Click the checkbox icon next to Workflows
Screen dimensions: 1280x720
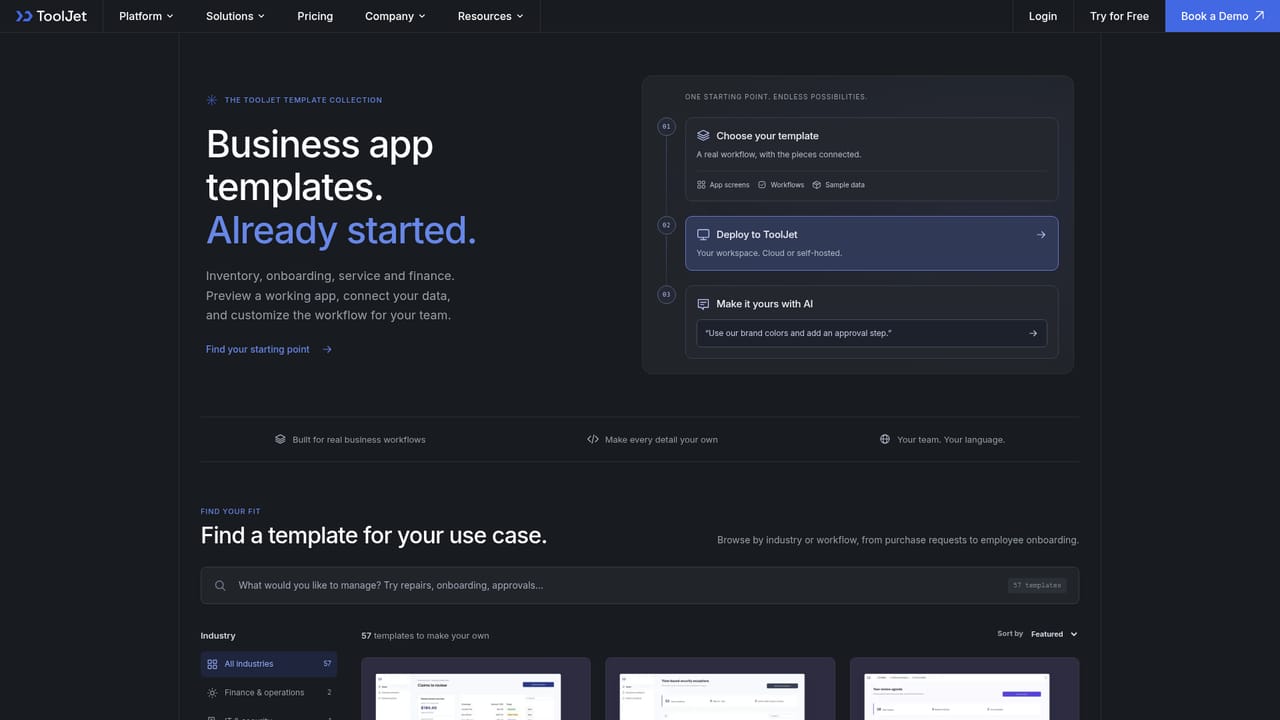pyautogui.click(x=762, y=185)
